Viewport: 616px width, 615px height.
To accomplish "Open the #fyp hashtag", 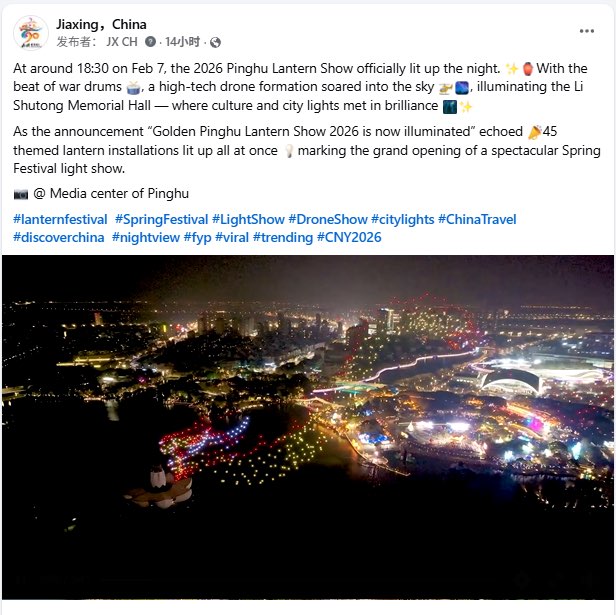I will point(198,237).
